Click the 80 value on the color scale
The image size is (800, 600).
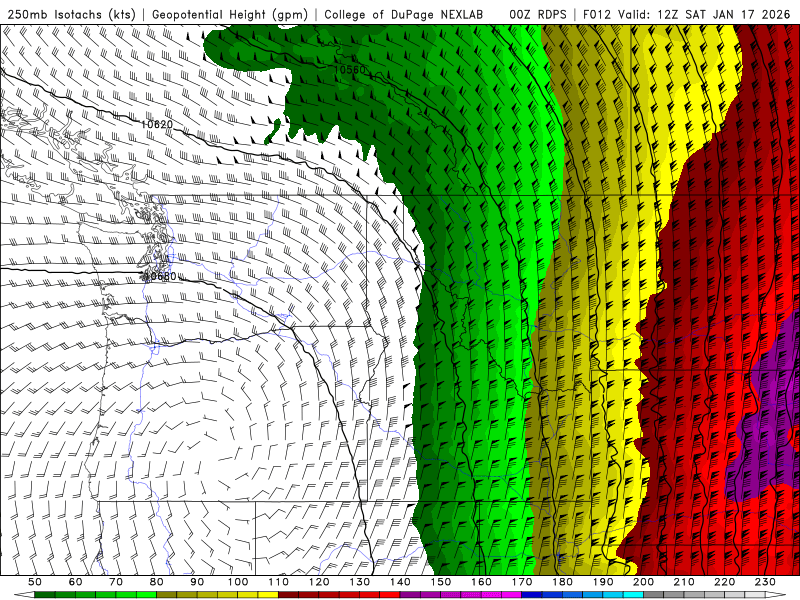point(157,582)
